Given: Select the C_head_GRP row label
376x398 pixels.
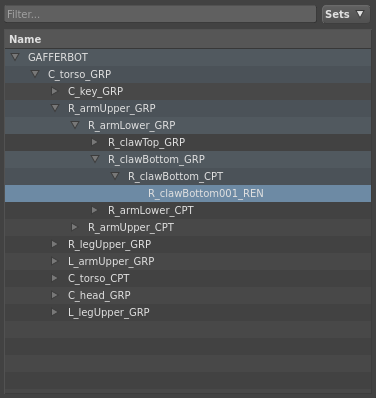Looking at the screenshot, I should (x=99, y=295).
